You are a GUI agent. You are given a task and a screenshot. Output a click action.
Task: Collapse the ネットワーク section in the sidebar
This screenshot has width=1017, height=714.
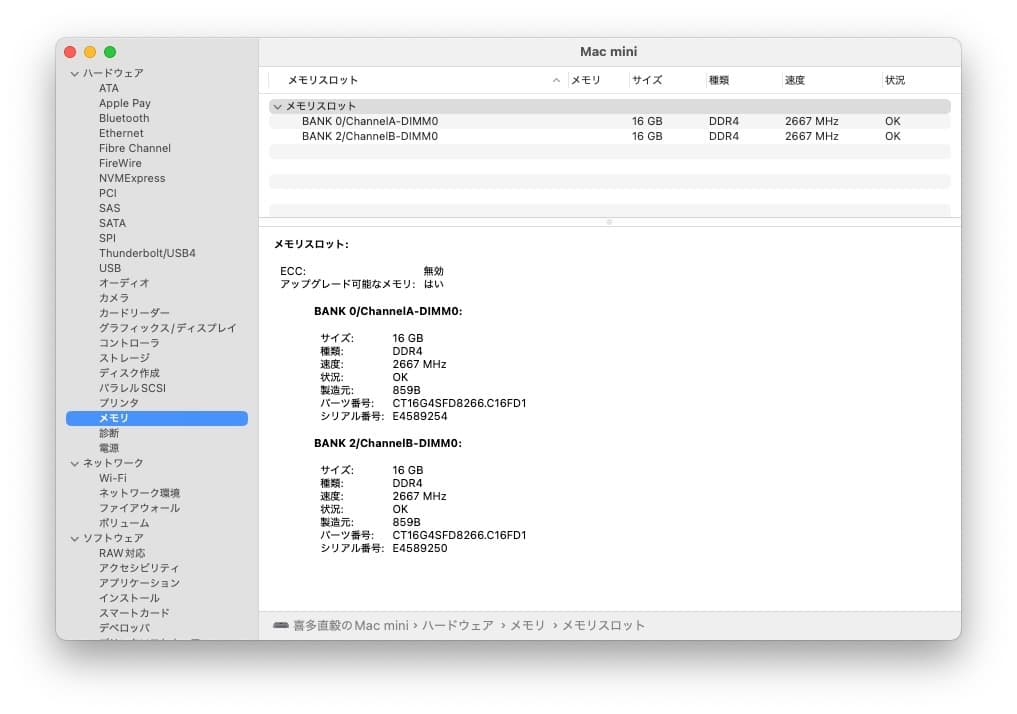tap(74, 462)
